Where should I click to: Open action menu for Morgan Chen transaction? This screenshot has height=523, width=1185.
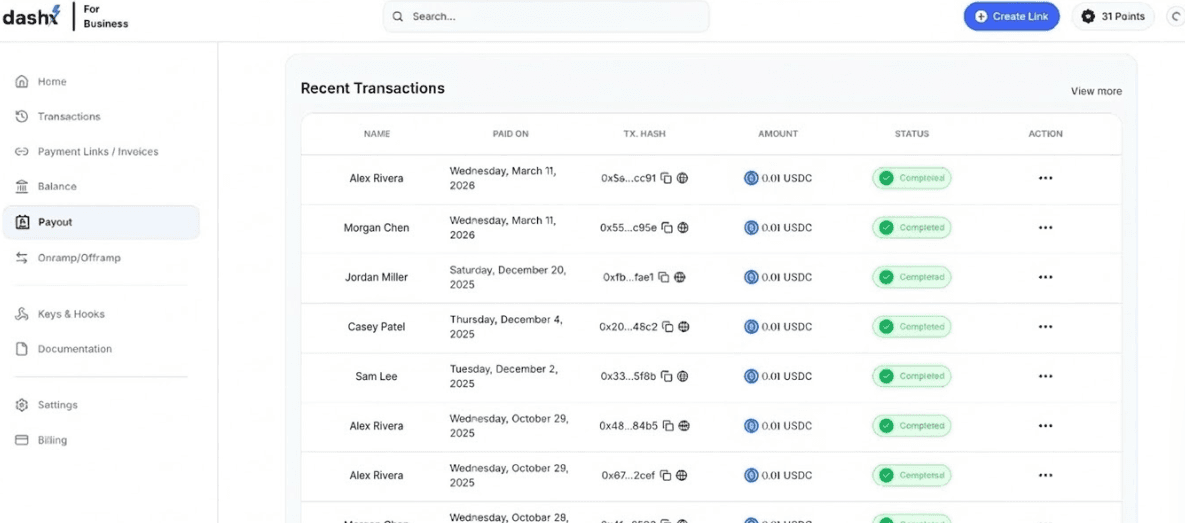pyautogui.click(x=1045, y=228)
